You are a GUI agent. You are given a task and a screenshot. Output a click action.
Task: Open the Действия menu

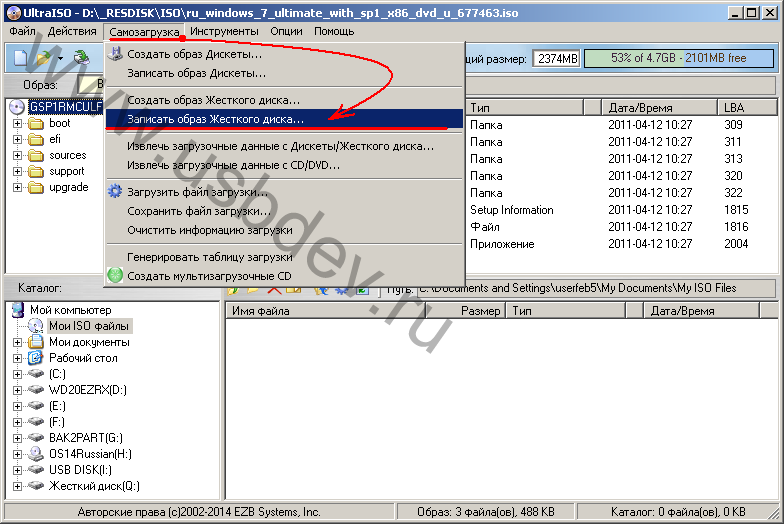coord(72,31)
